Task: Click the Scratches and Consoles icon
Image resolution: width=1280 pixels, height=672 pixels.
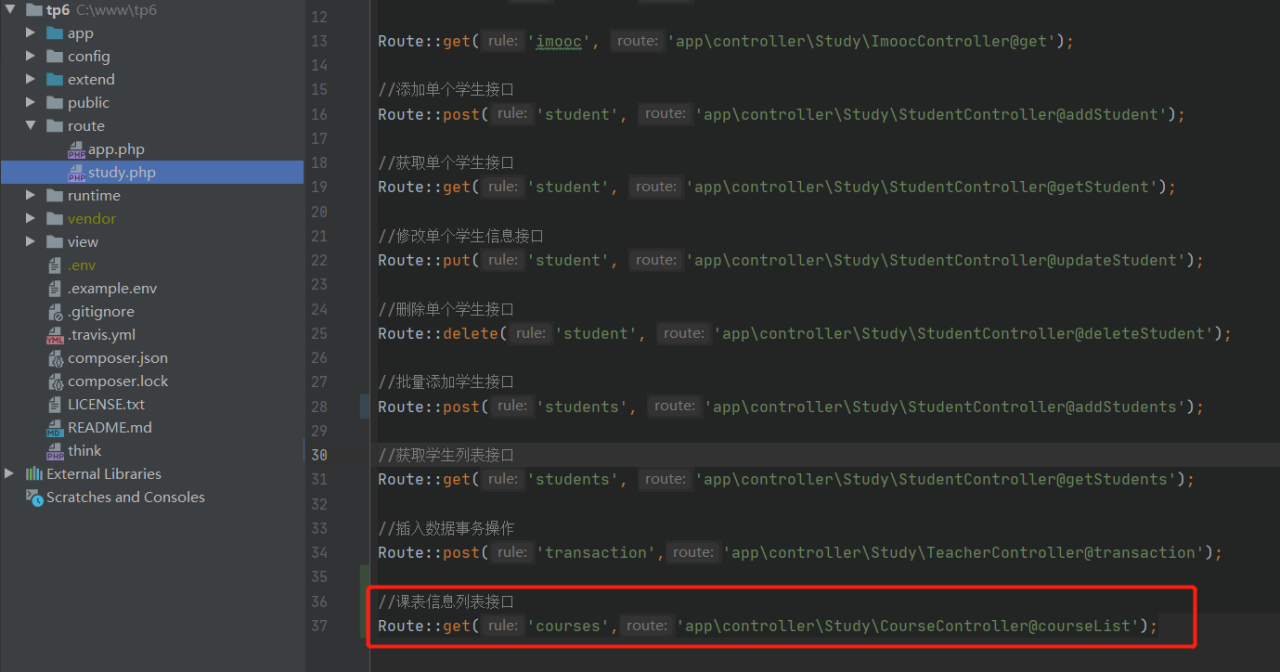Action: [x=34, y=497]
